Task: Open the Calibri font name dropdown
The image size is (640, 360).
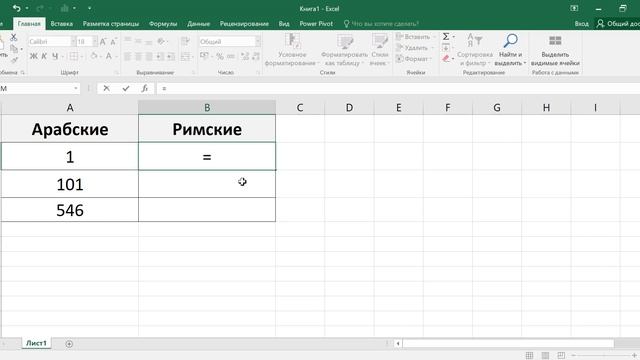Action: coord(73,42)
